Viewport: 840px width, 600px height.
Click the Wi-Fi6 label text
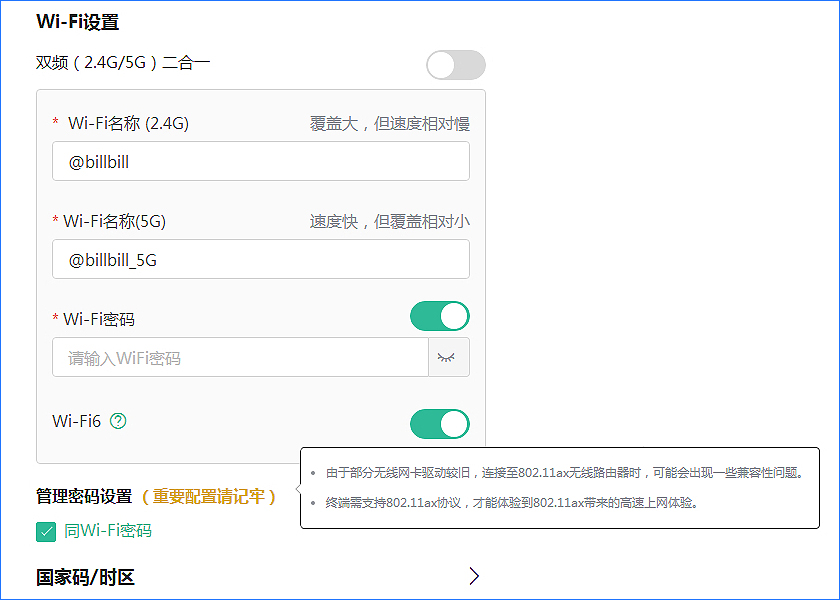point(75,421)
